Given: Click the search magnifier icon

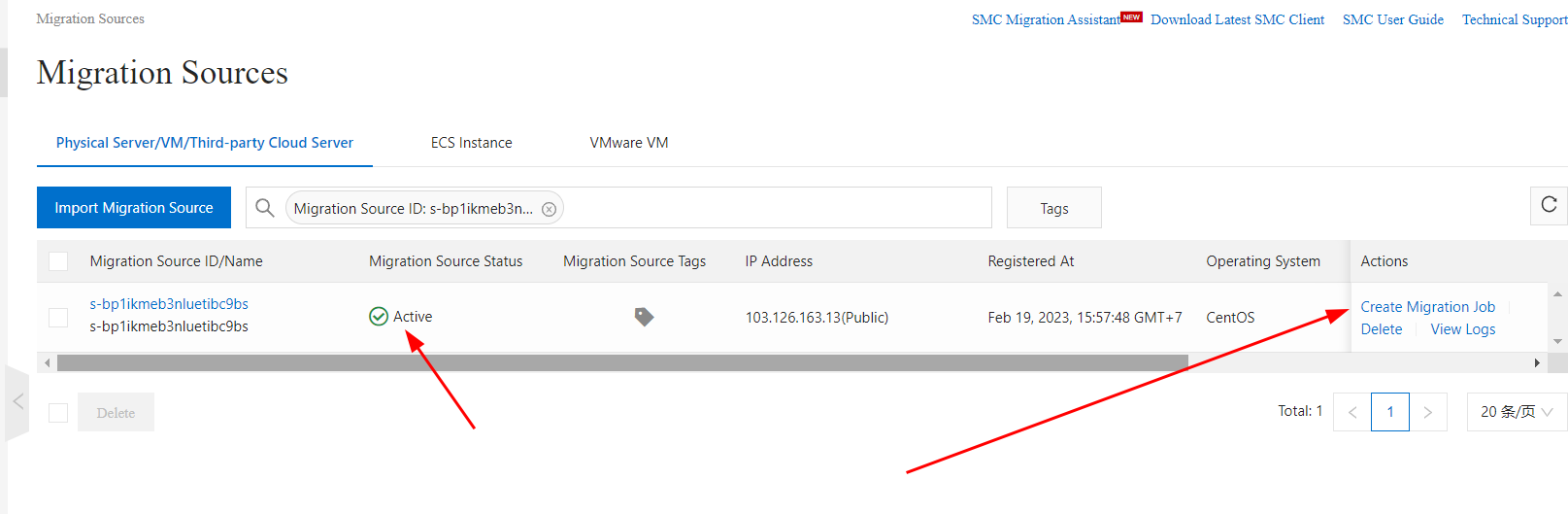Looking at the screenshot, I should (x=264, y=208).
